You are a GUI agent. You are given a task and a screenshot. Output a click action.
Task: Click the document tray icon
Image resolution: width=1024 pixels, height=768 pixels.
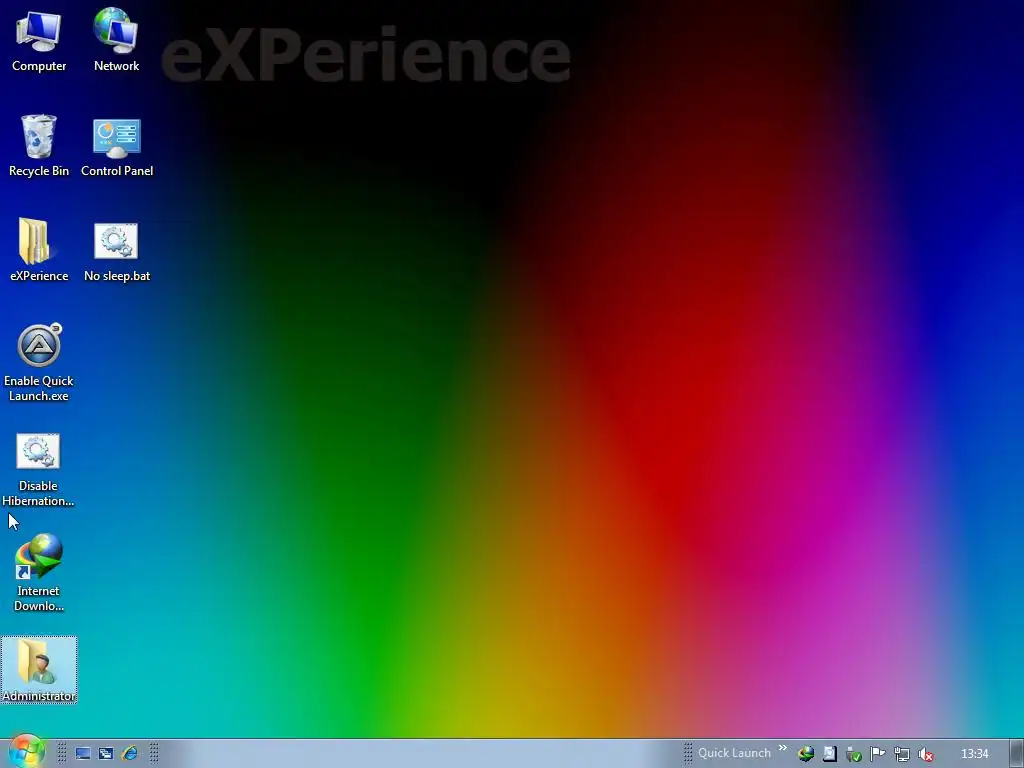[x=829, y=754]
